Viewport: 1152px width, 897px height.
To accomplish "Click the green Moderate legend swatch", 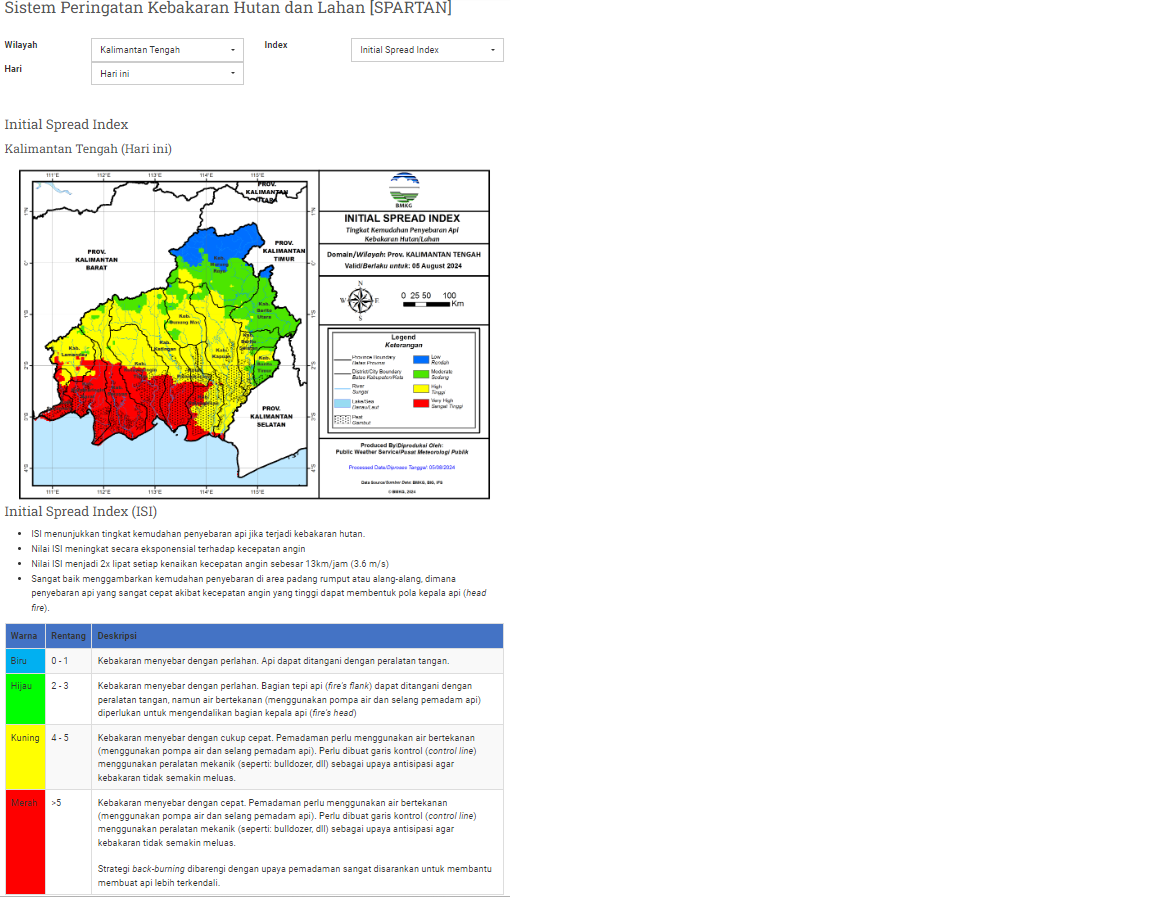I will [x=421, y=374].
